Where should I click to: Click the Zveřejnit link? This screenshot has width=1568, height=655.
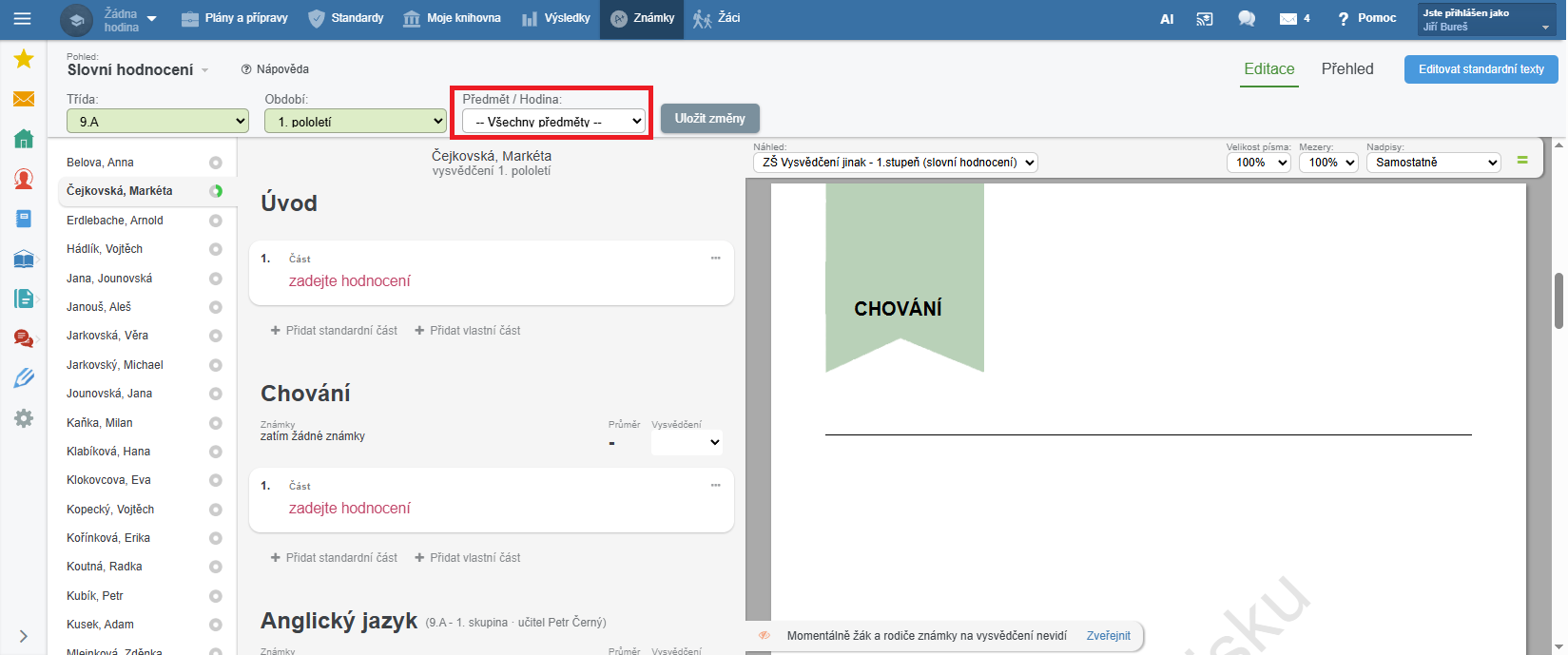tap(1108, 636)
